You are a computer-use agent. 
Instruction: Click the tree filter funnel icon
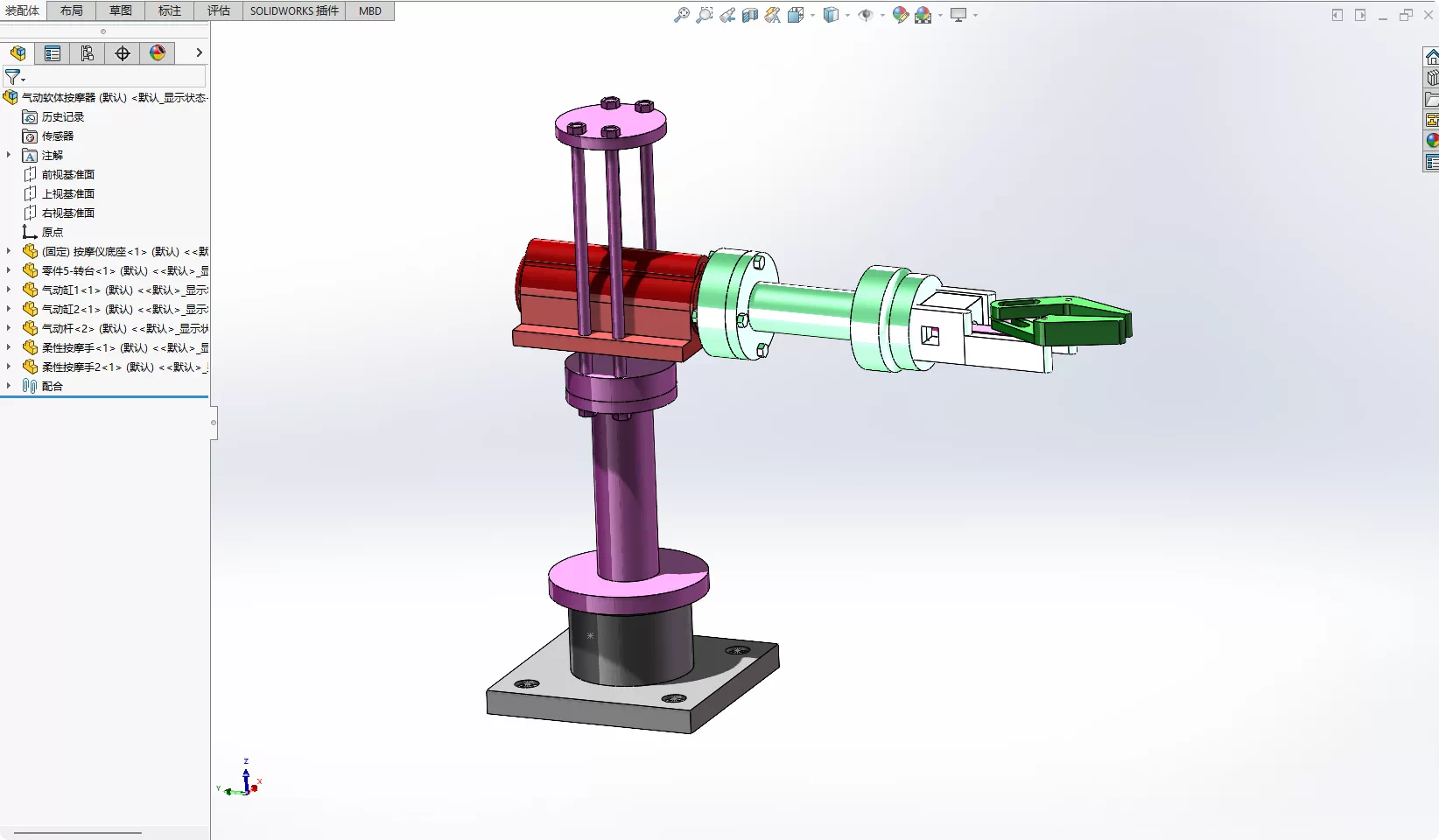[13, 77]
